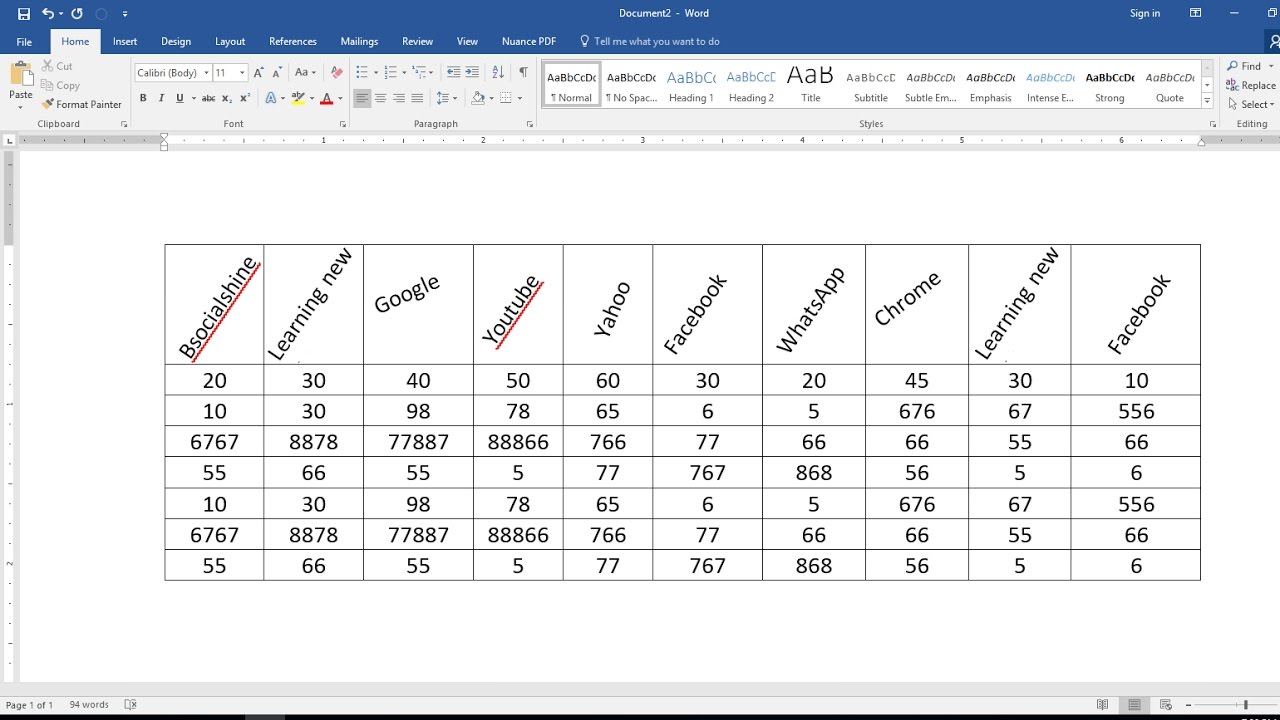Apply the Heading 1 style

tap(691, 85)
